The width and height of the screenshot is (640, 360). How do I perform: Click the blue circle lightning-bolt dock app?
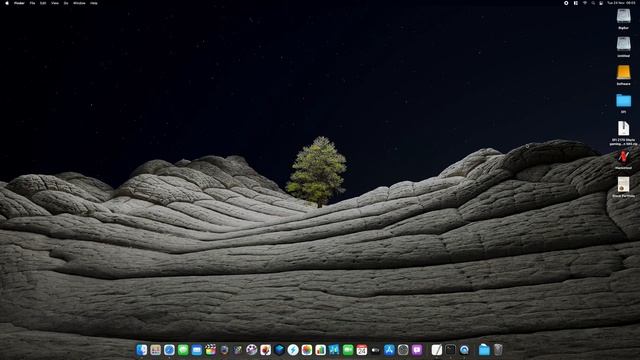pyautogui.click(x=293, y=350)
